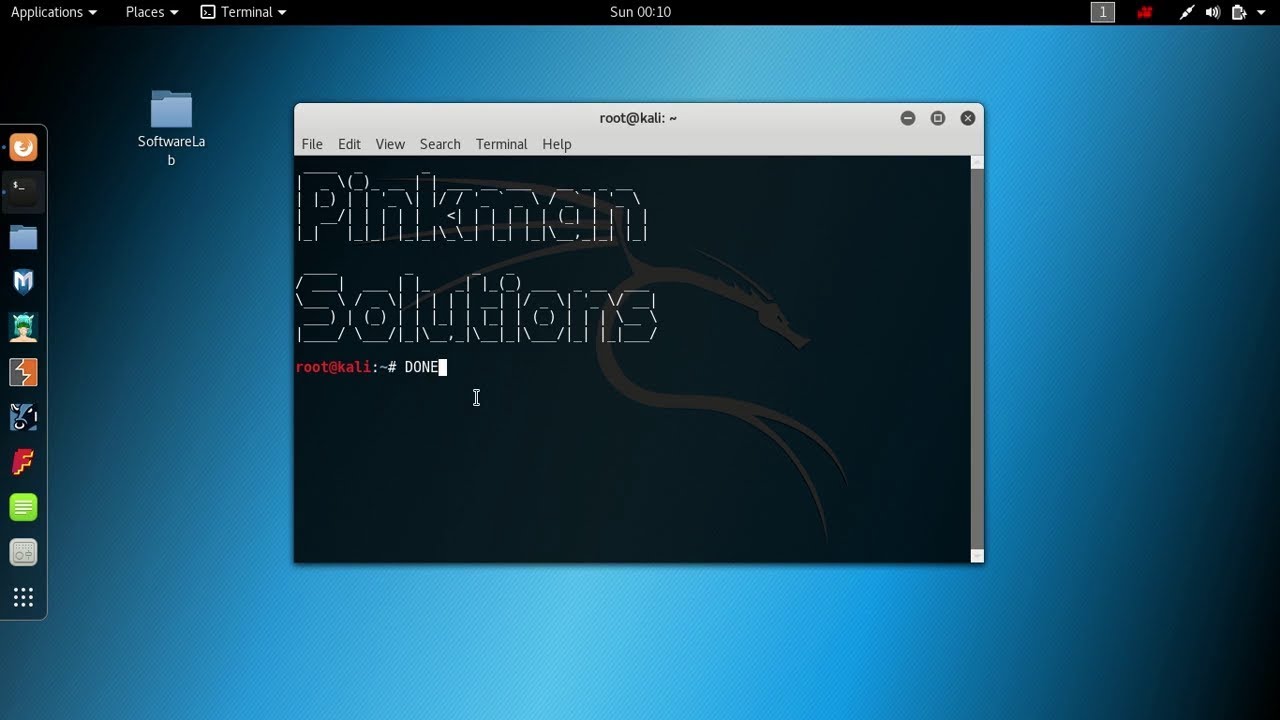Launch Armitage from the dock
The width and height of the screenshot is (1280, 720).
(23, 328)
